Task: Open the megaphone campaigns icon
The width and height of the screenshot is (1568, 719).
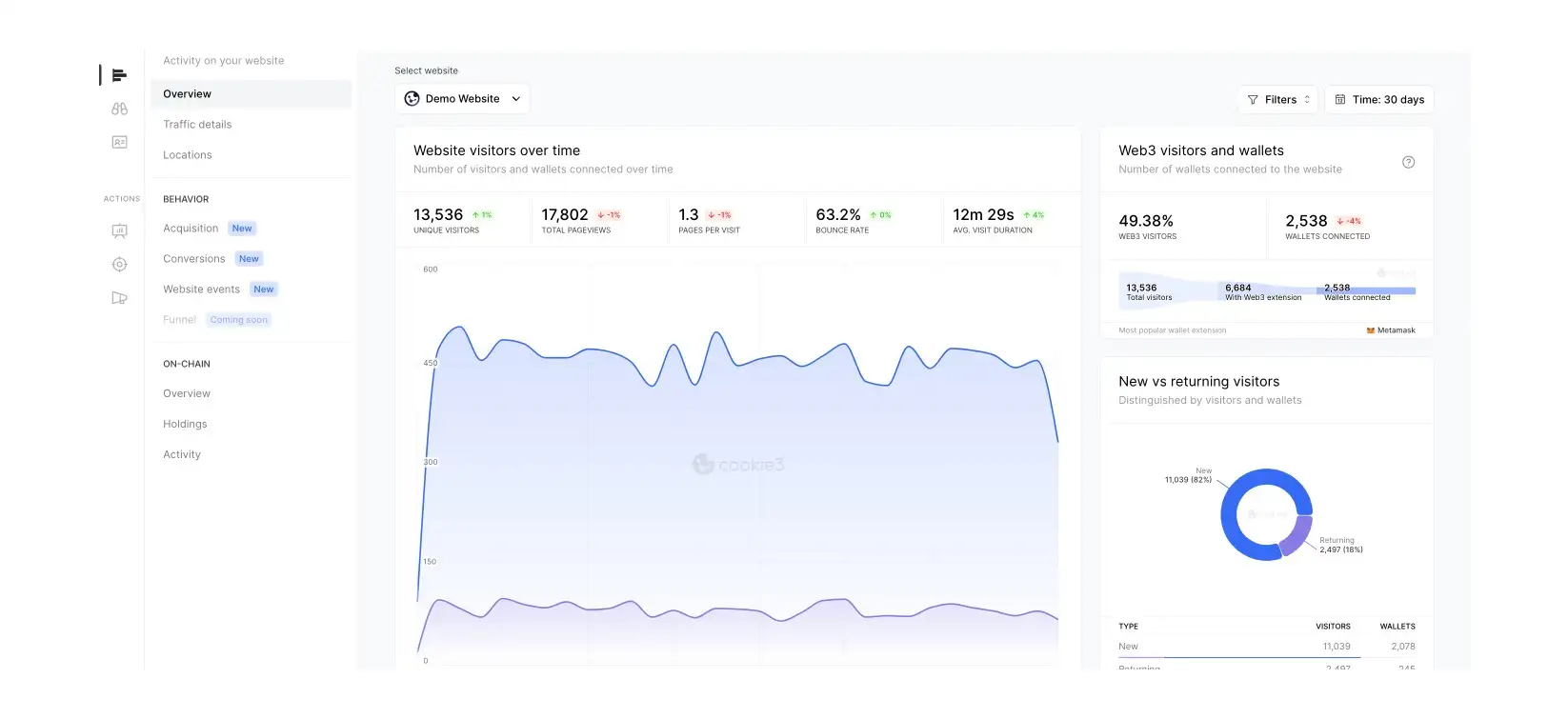Action: [x=119, y=298]
